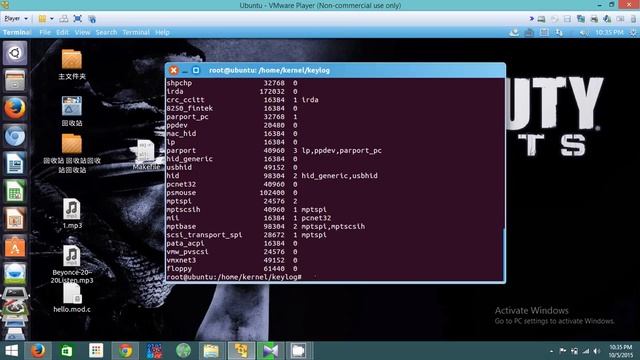Image resolution: width=640 pixels, height=360 pixels.
Task: Open the Edit menu of Terminal
Action: 62,32
